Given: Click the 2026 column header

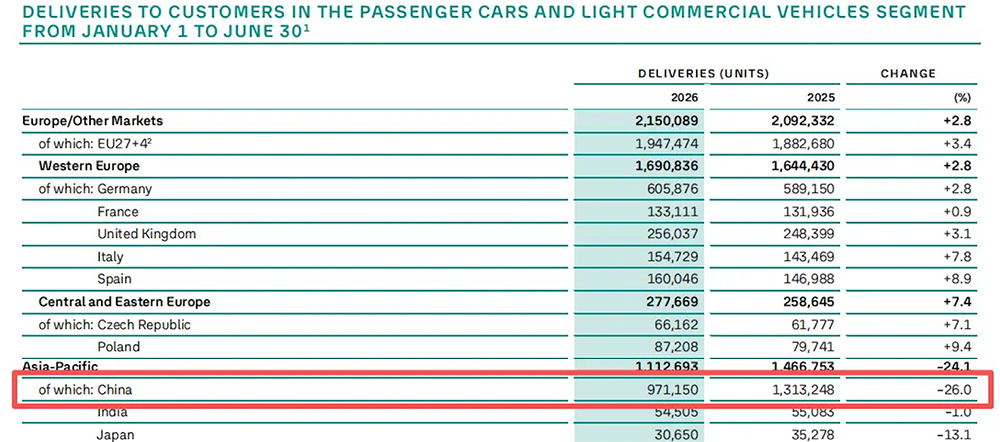Looking at the screenshot, I should [684, 98].
